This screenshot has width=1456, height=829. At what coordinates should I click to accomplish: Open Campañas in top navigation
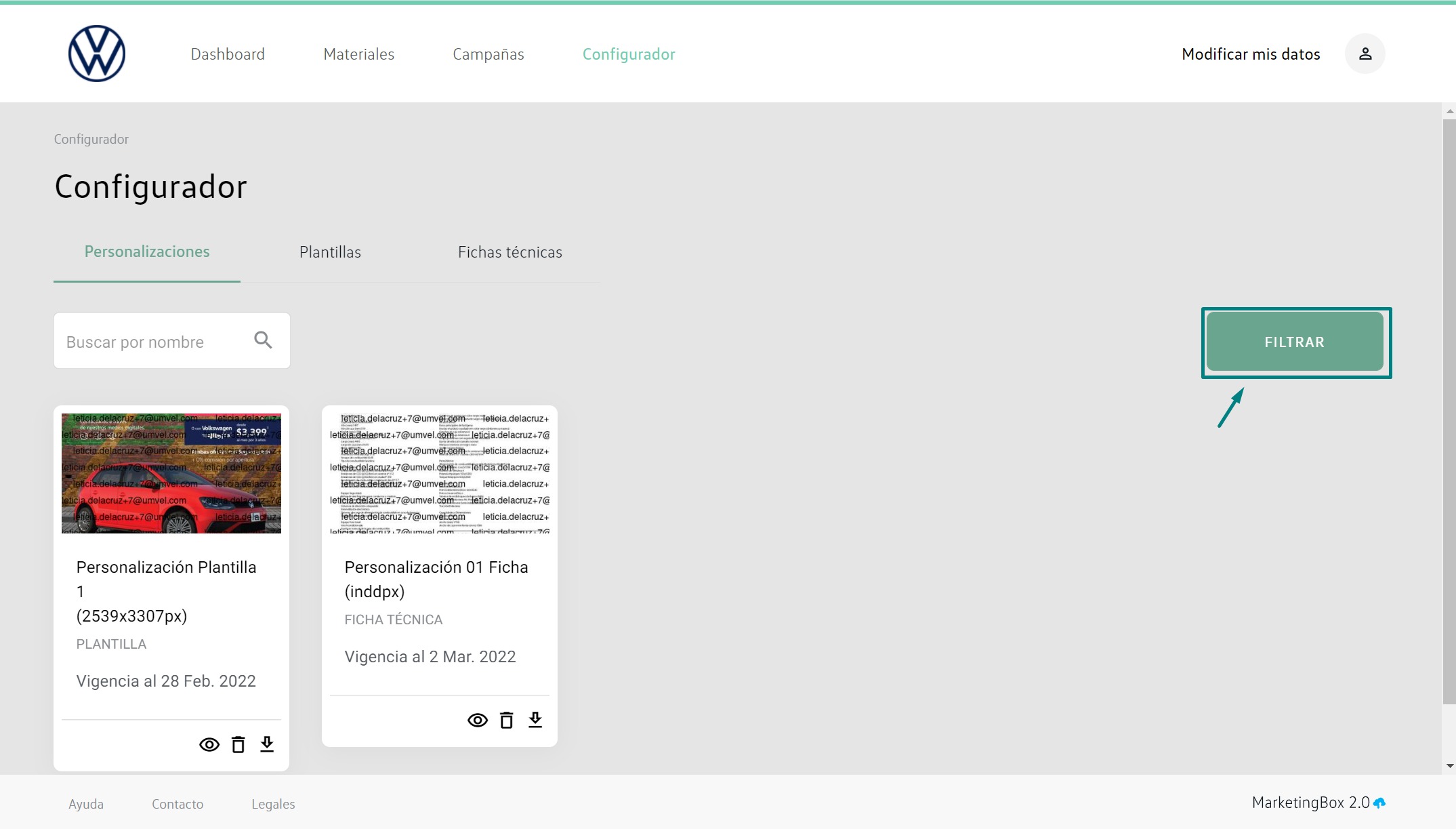pyautogui.click(x=488, y=54)
